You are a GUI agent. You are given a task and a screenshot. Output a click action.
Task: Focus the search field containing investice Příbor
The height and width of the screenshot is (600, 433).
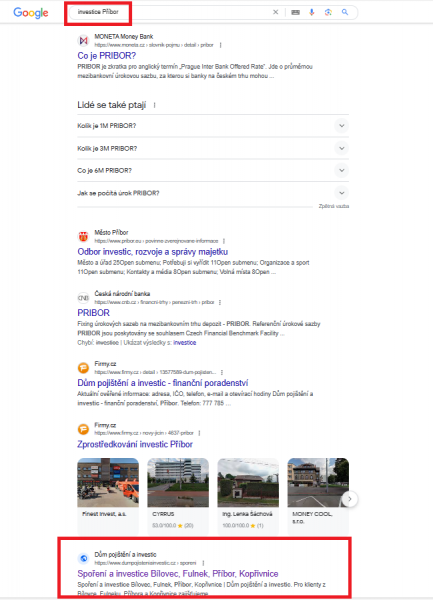170,12
